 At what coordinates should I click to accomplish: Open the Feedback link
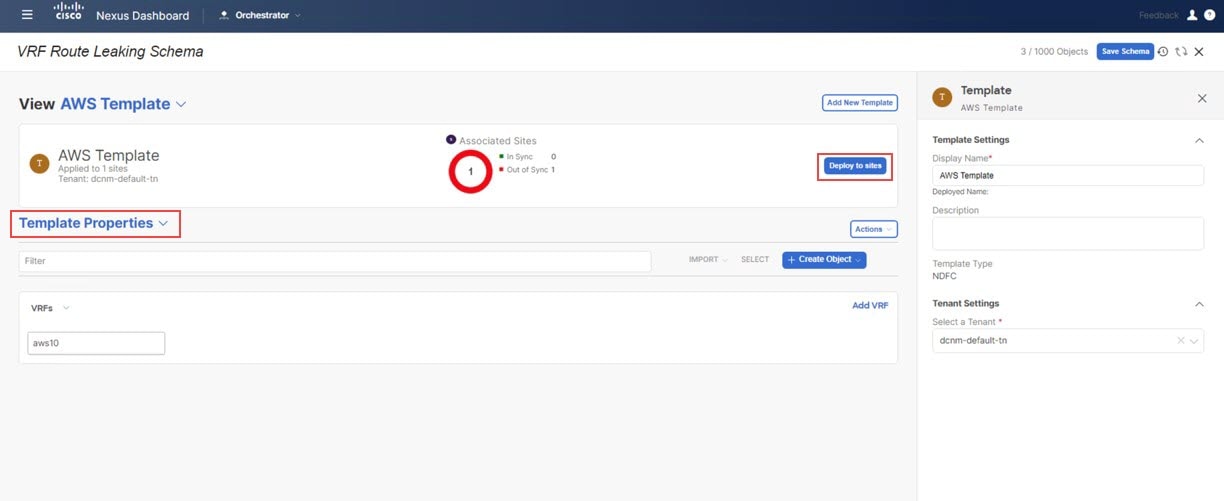pos(1158,15)
